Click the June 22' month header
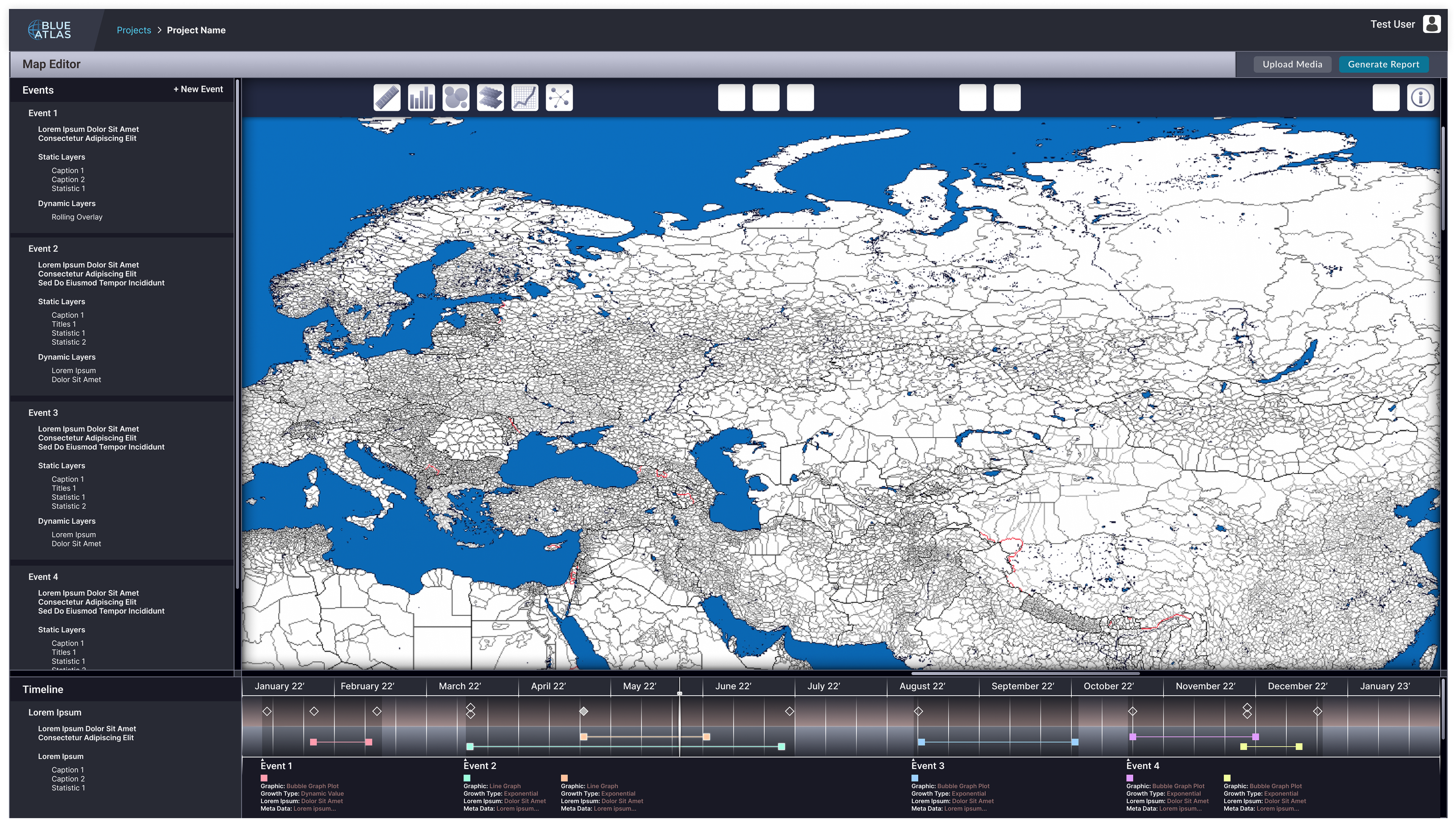 (733, 686)
